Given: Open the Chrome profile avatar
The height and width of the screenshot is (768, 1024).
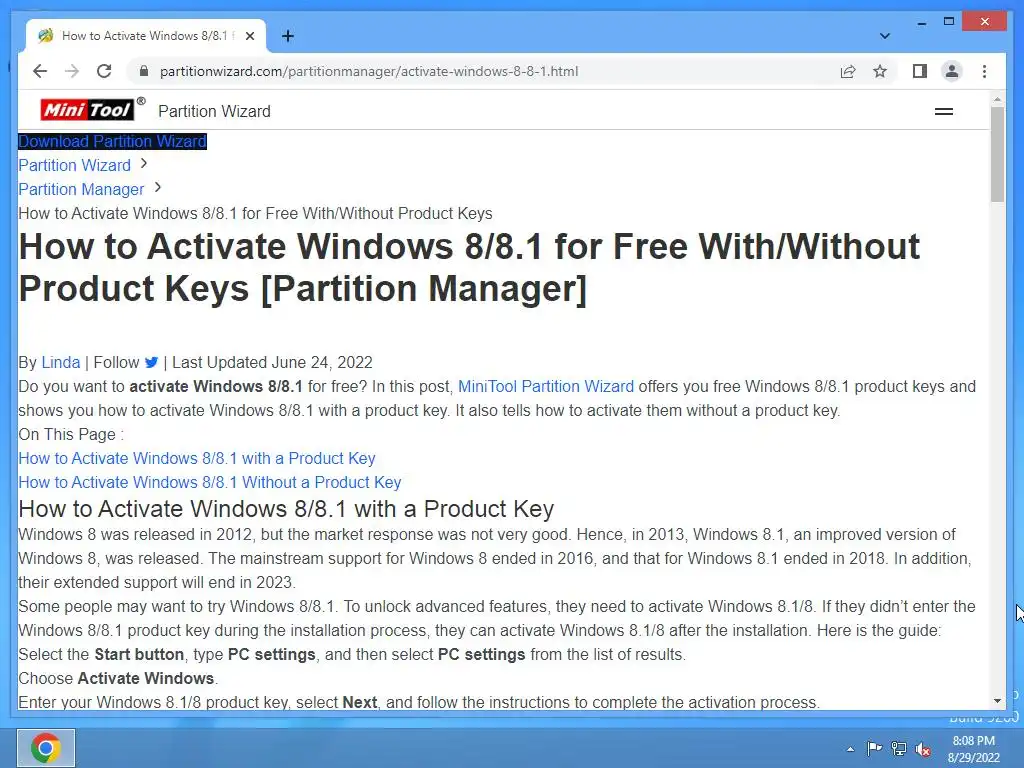Looking at the screenshot, I should [952, 71].
